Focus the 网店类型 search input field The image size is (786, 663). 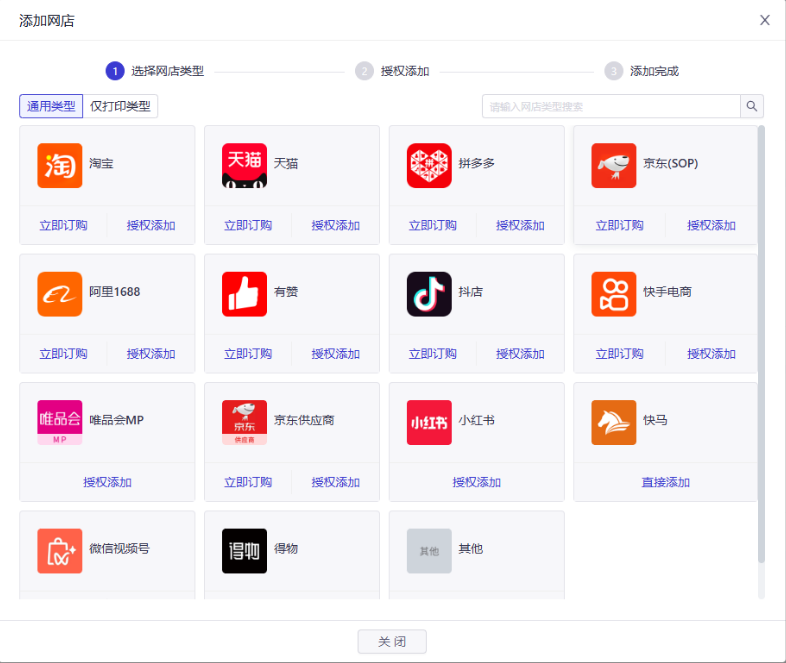[611, 106]
